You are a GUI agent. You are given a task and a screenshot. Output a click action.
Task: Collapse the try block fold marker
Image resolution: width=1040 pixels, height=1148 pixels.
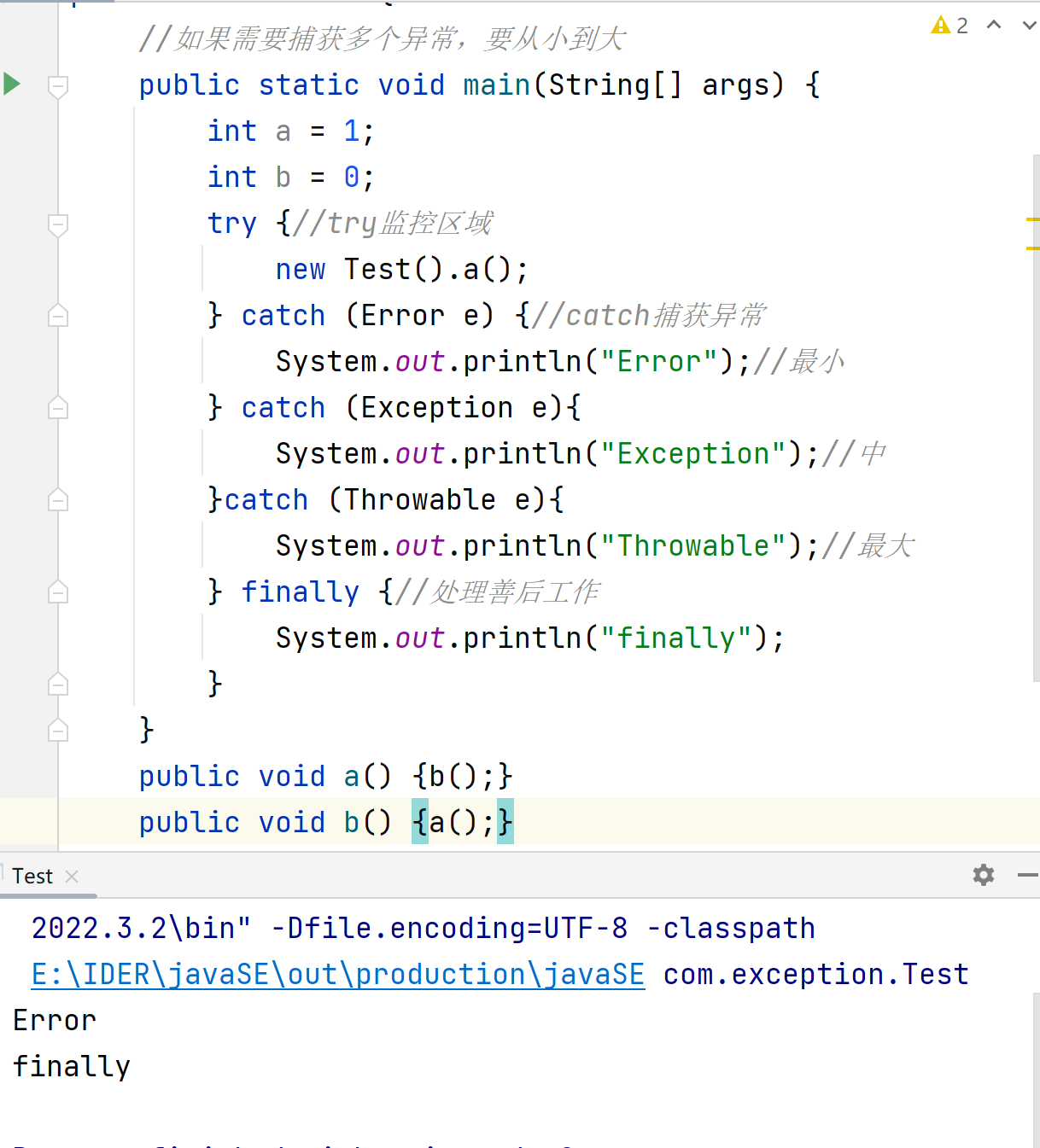coord(58,224)
